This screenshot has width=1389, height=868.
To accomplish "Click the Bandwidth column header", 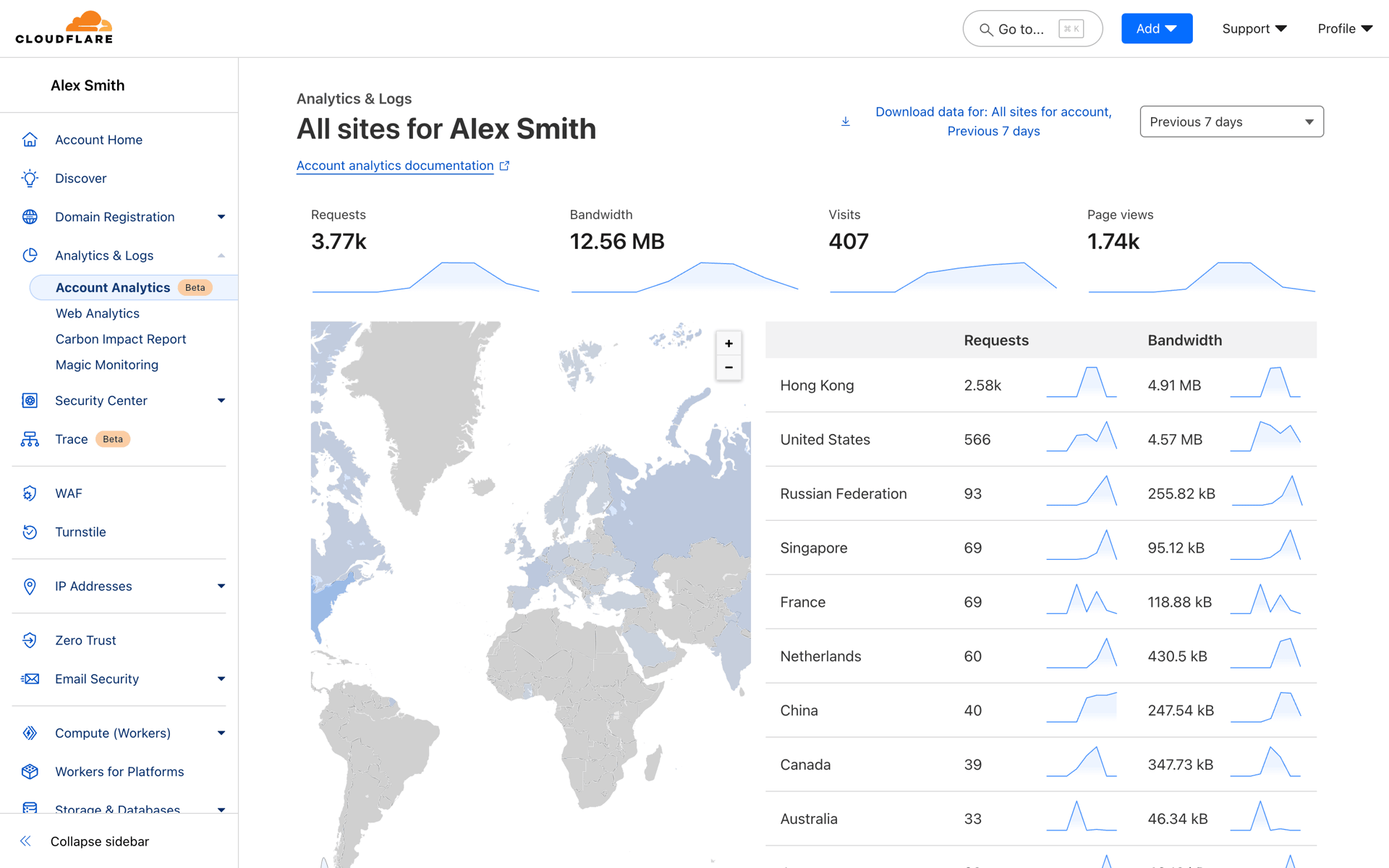I will click(1184, 340).
